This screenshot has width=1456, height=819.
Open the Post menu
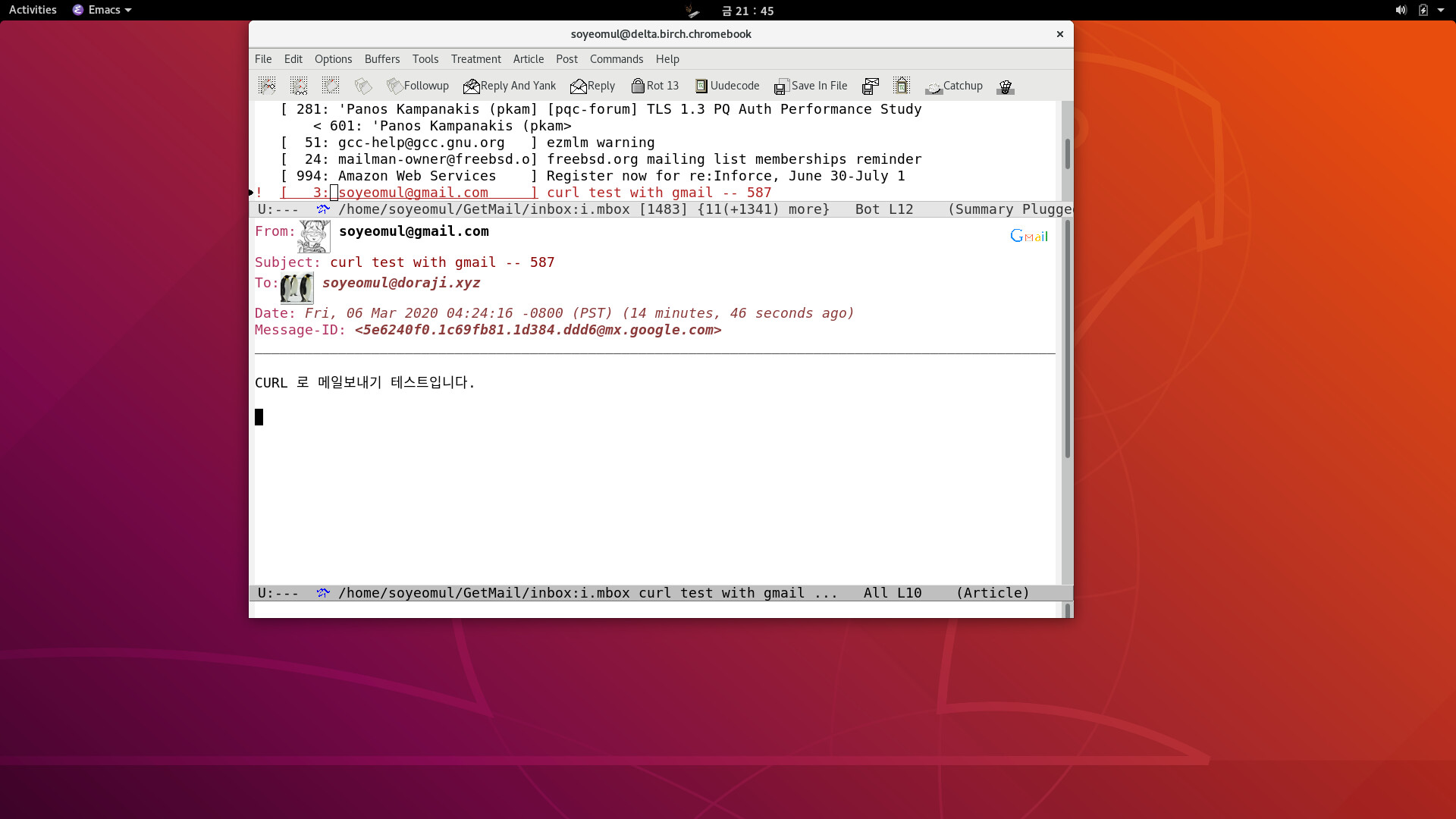(x=566, y=59)
